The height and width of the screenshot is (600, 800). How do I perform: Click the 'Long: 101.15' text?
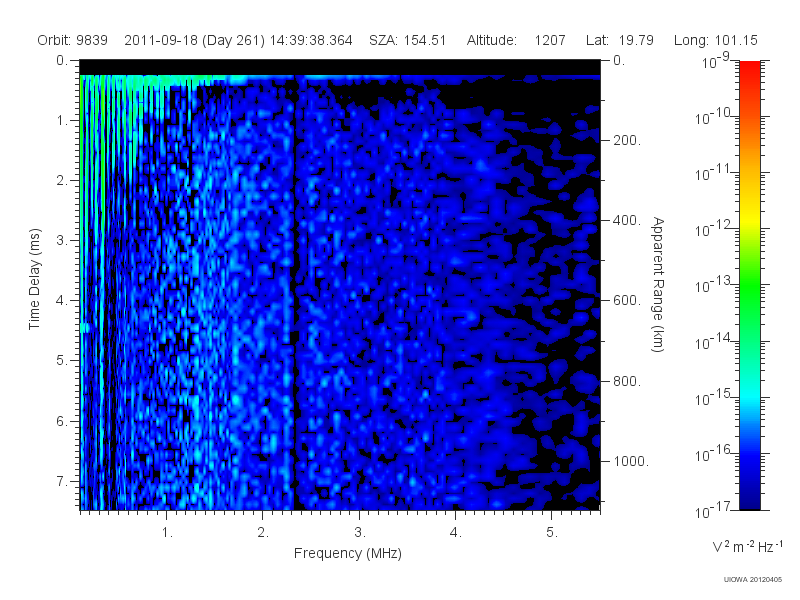click(716, 40)
